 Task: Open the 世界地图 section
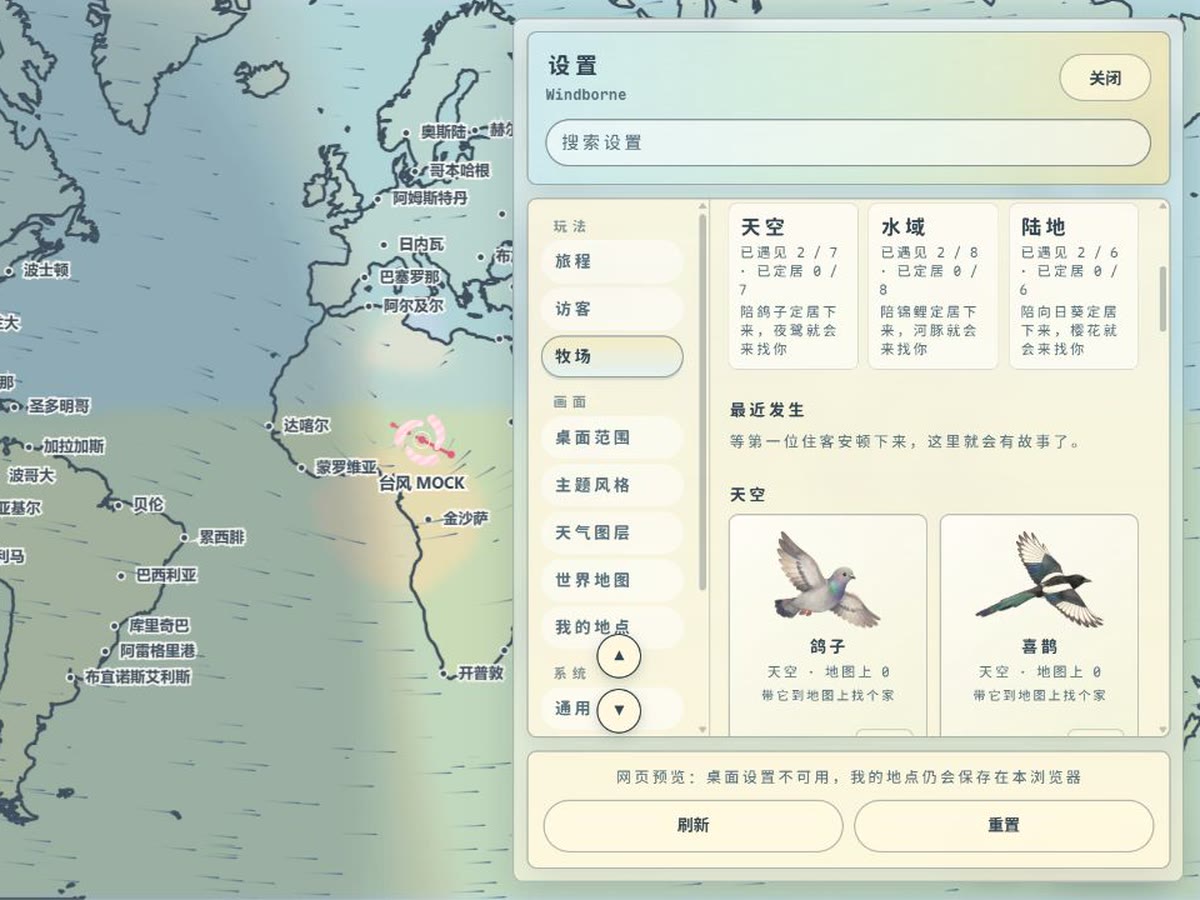[612, 580]
